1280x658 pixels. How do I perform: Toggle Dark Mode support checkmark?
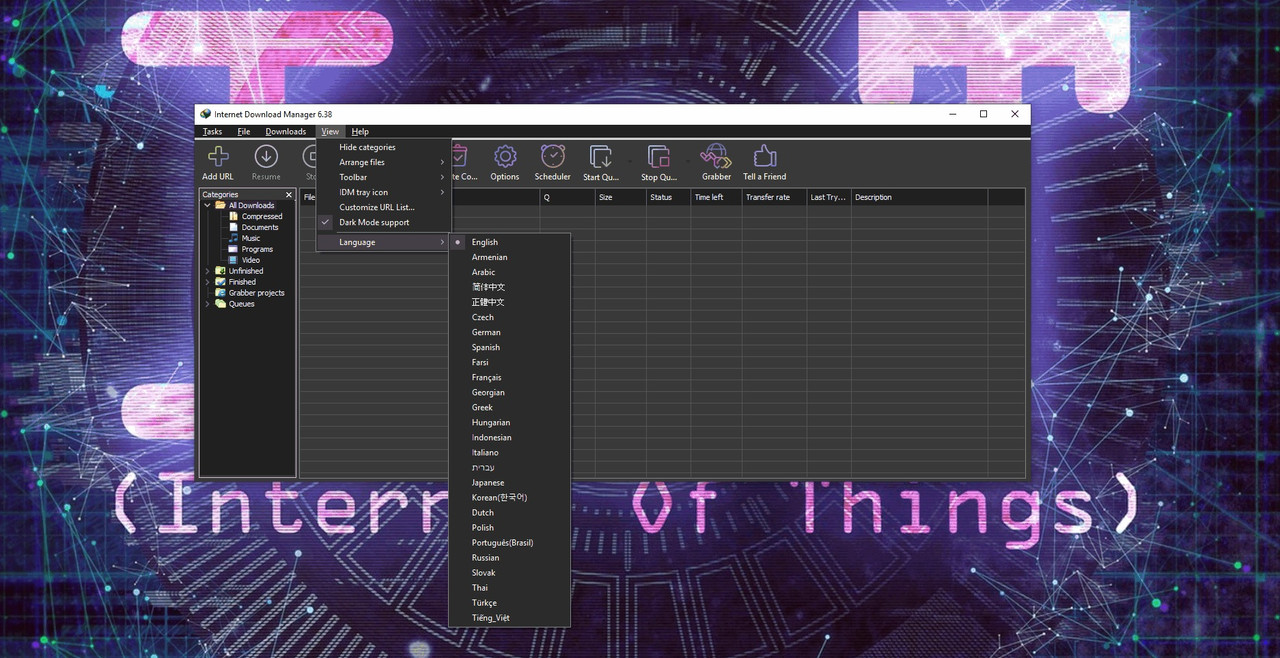click(x=326, y=222)
